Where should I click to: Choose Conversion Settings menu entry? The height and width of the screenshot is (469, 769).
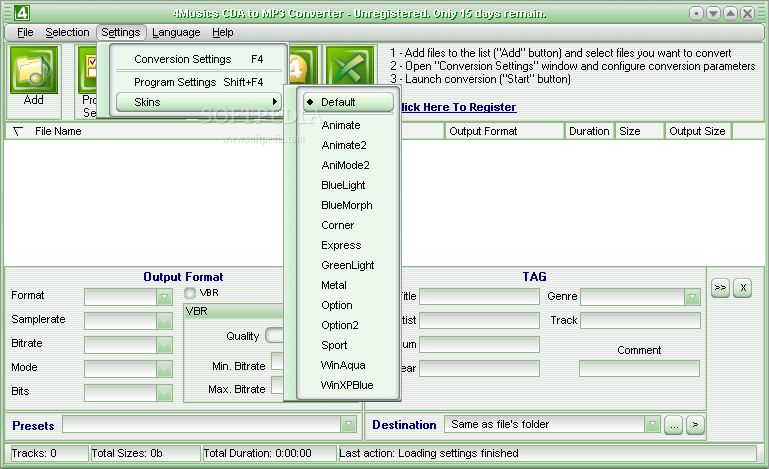[199, 59]
